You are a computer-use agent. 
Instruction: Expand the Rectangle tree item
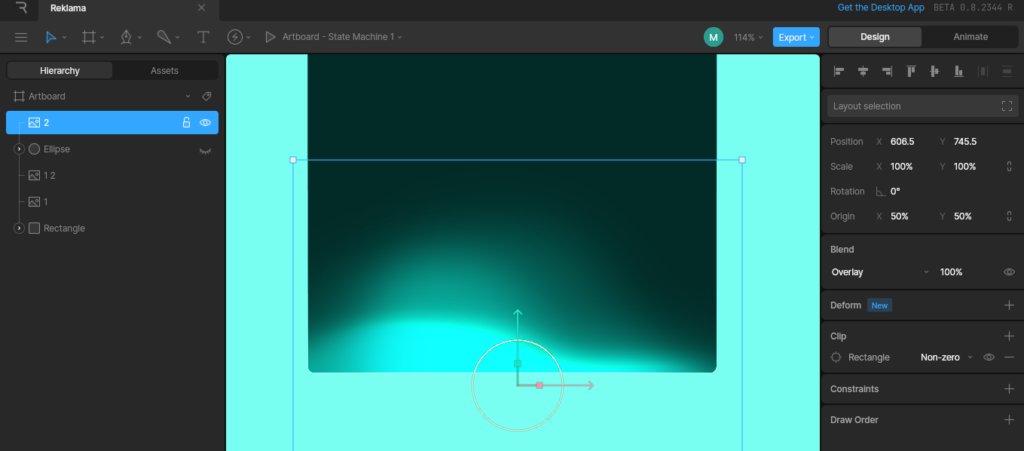[x=19, y=228]
